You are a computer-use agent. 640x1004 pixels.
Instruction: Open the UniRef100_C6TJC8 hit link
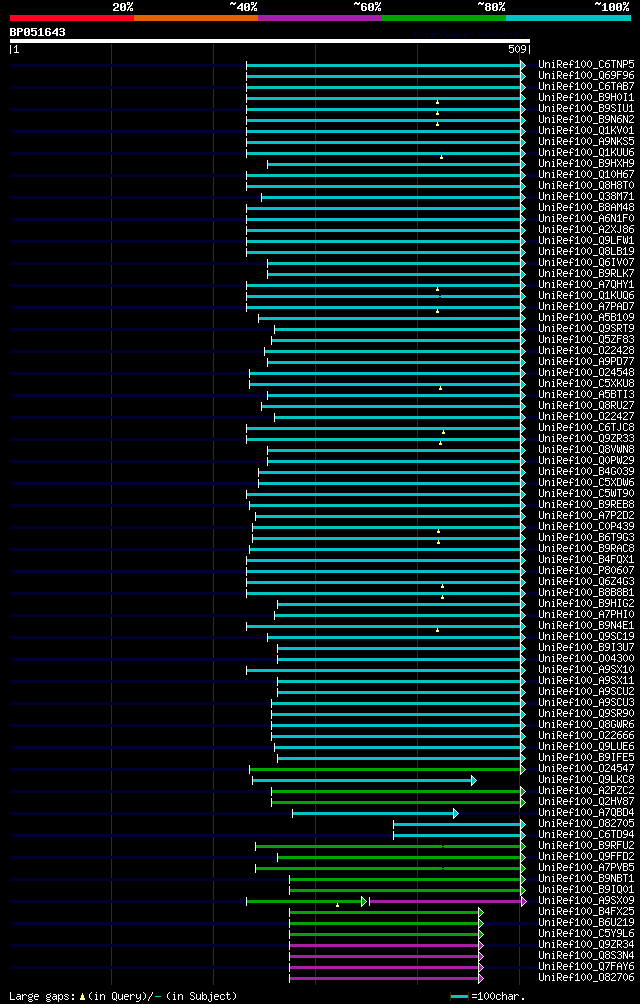coord(586,428)
